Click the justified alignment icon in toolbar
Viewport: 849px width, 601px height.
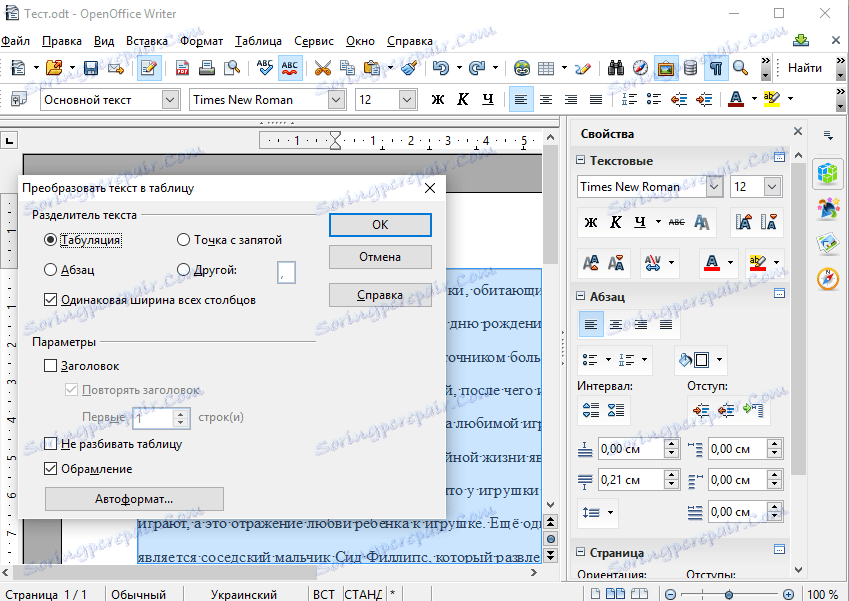point(596,99)
